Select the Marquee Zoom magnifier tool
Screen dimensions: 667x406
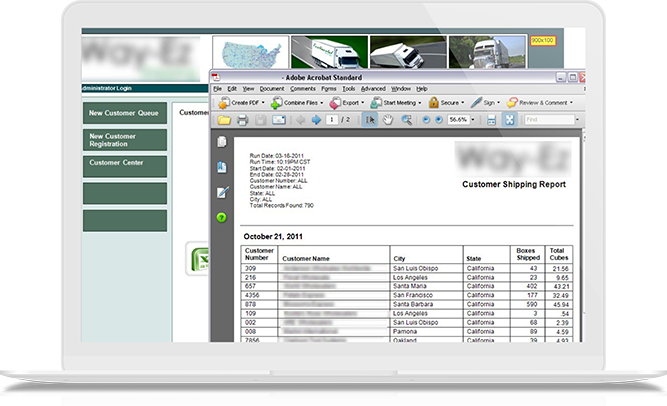pyautogui.click(x=406, y=120)
